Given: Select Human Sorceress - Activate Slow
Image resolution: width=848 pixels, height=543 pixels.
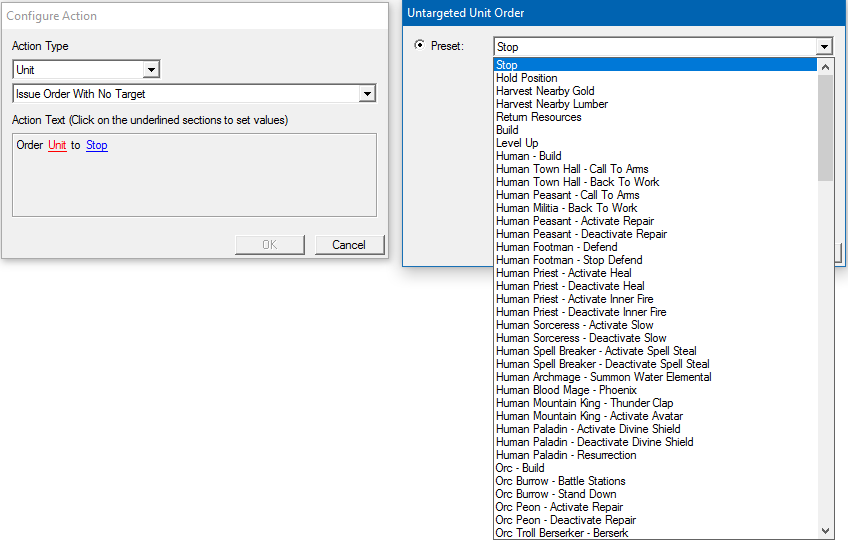Looking at the screenshot, I should click(655, 325).
